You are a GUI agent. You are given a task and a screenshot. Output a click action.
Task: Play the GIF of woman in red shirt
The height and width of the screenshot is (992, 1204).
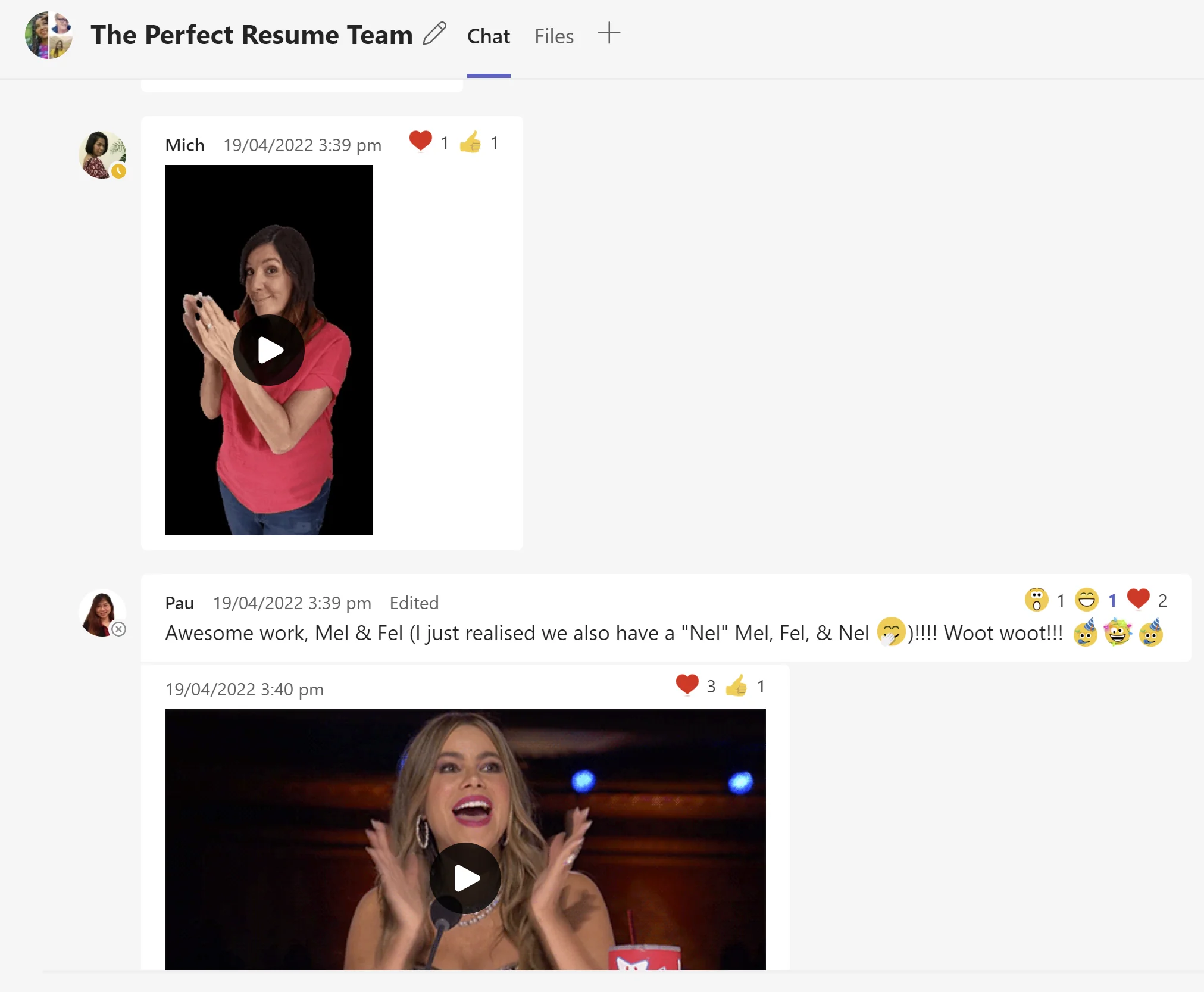[x=269, y=350]
